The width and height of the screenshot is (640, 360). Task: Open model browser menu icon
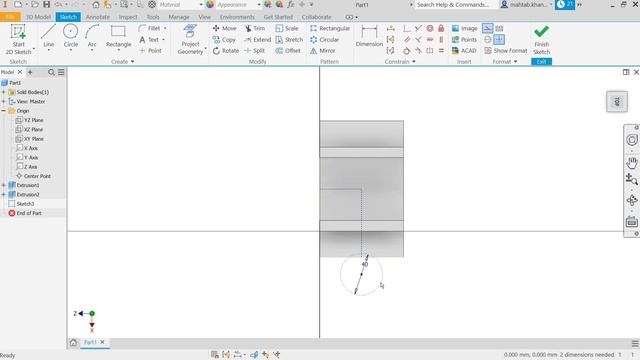[x=61, y=72]
